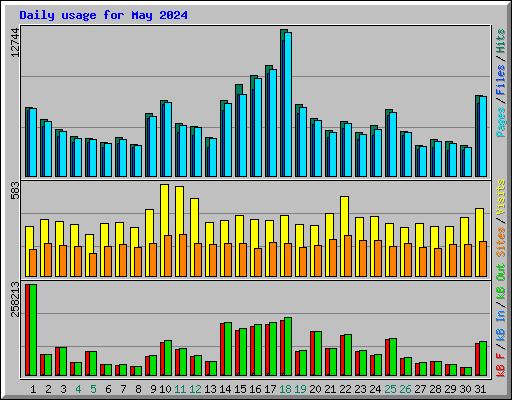The width and height of the screenshot is (512, 400).
Task: Click the green kB bar for day 1
Action: coord(33,330)
